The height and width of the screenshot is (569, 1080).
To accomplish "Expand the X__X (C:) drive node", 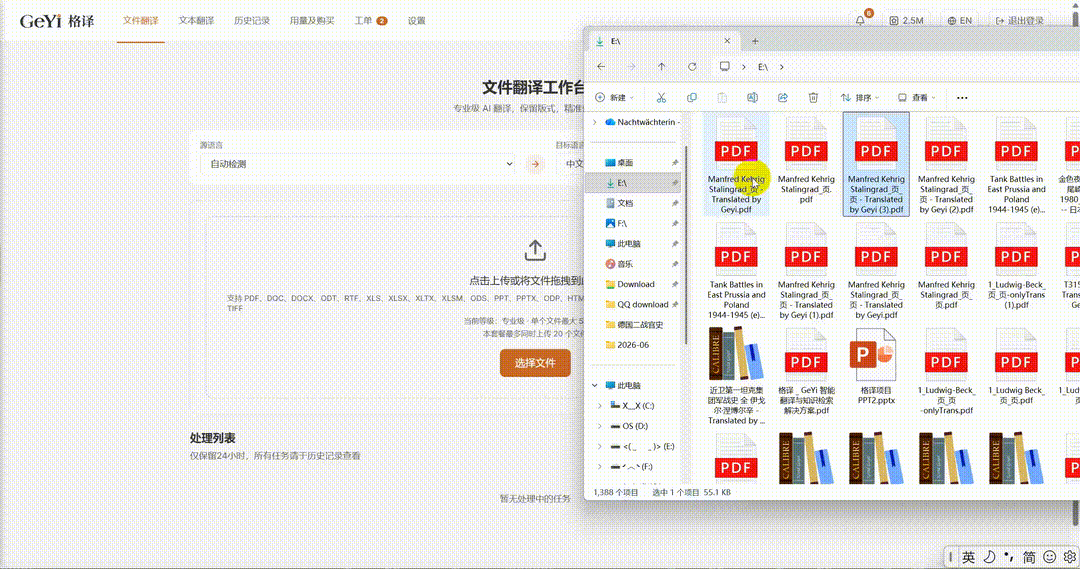I will pyautogui.click(x=599, y=406).
